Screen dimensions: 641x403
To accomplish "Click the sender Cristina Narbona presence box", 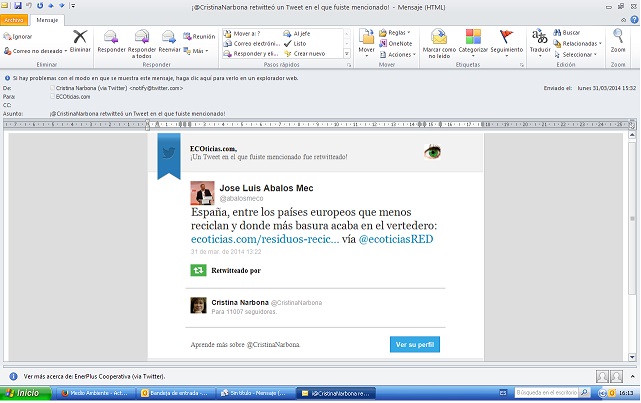I will tap(52, 88).
